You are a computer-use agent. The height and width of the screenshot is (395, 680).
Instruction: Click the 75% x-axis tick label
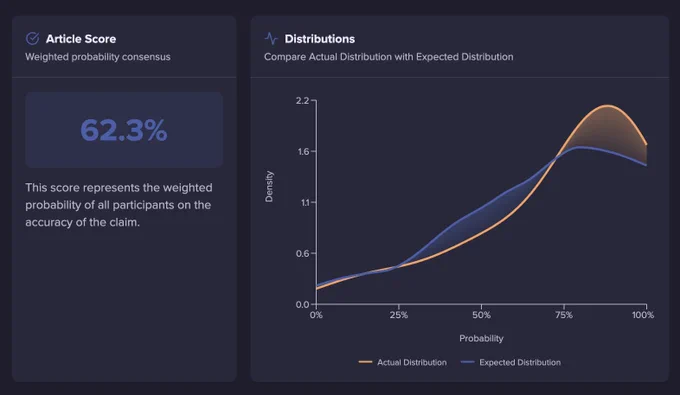[x=564, y=315]
